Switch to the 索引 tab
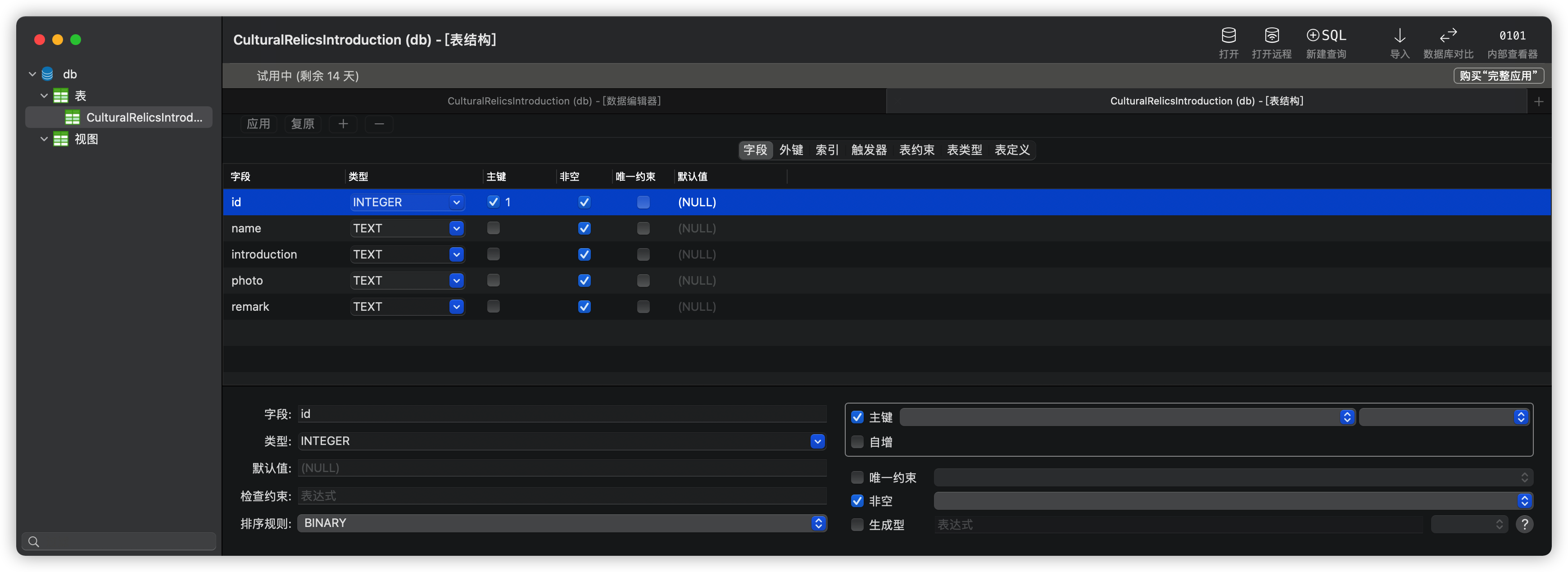This screenshot has width=1568, height=572. [x=827, y=150]
